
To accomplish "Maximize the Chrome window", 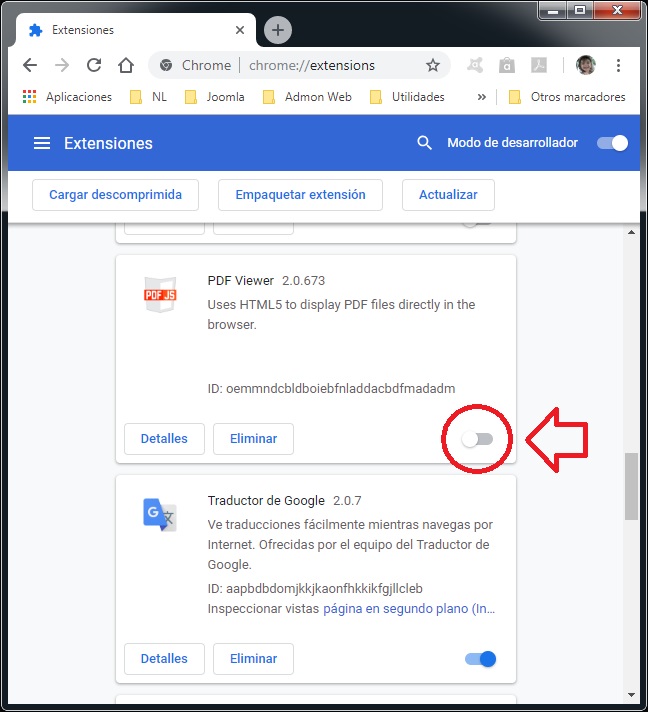I will click(x=580, y=10).
